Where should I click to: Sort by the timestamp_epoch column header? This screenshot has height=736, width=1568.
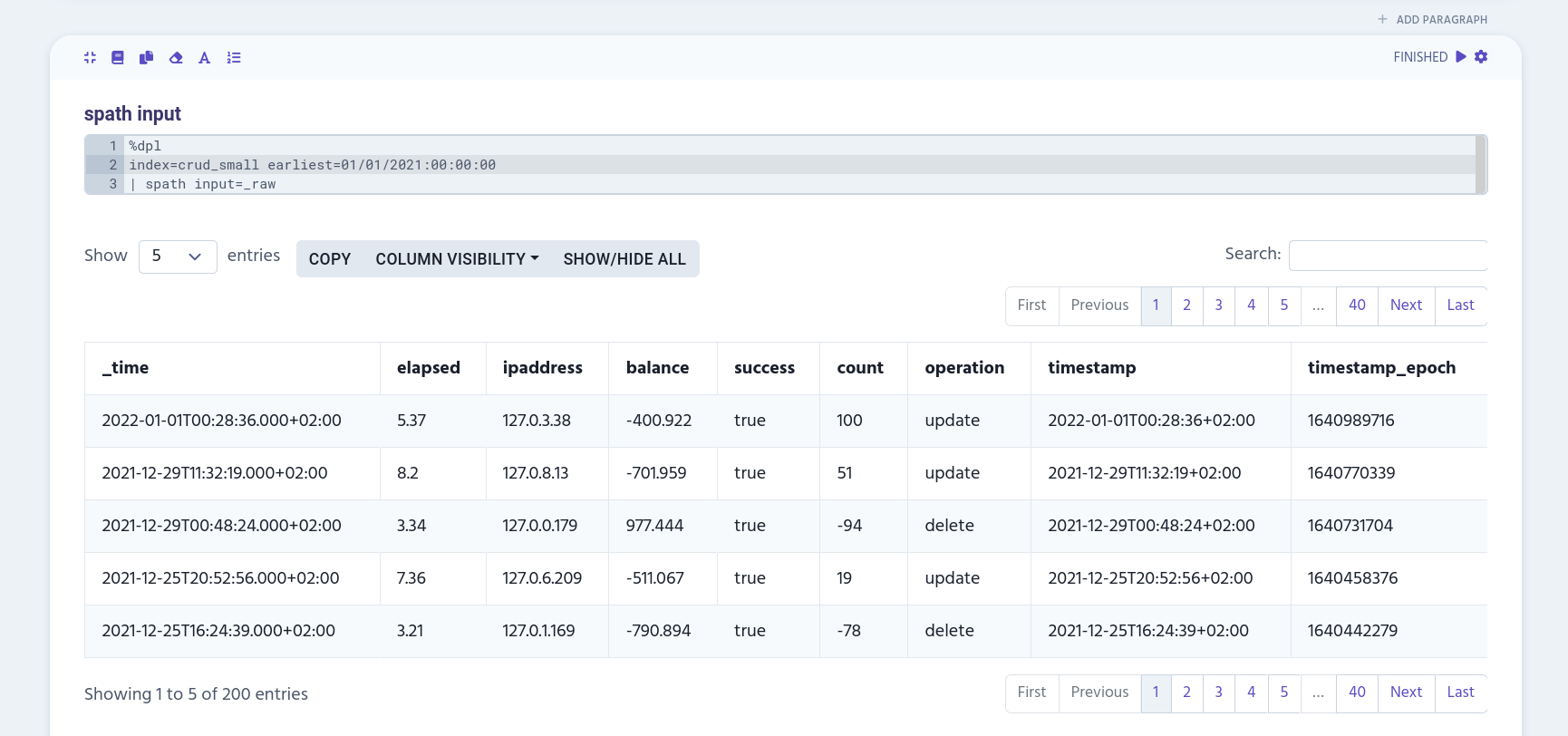(1389, 368)
